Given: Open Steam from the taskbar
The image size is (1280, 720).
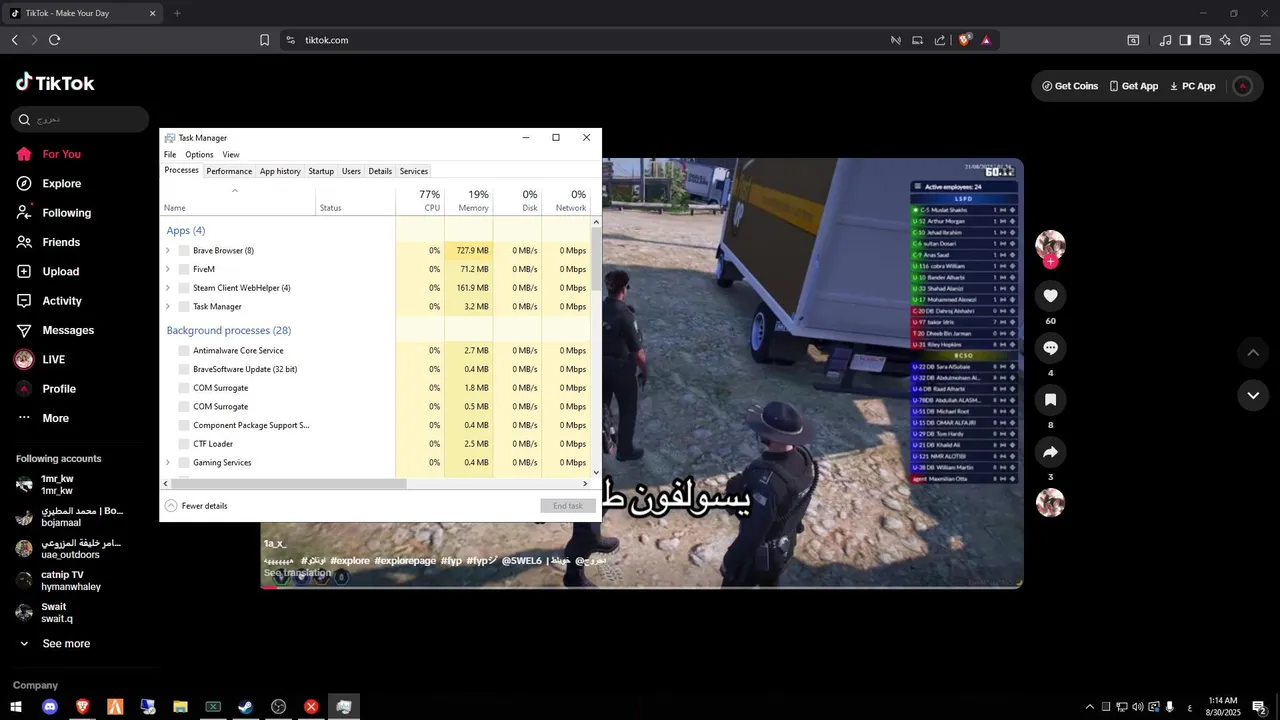Looking at the screenshot, I should click(245, 707).
